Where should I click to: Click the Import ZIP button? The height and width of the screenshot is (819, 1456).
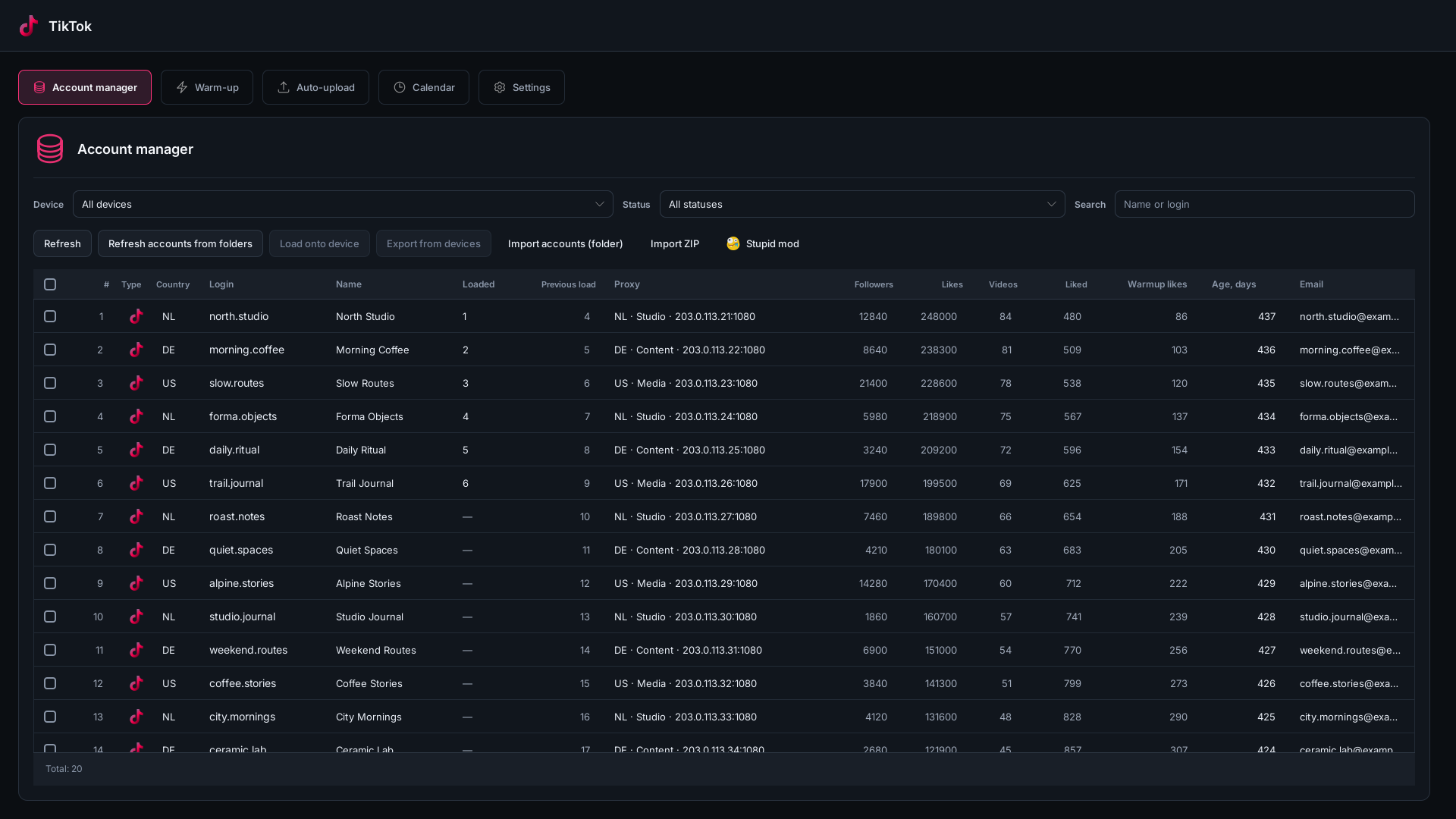click(x=675, y=243)
